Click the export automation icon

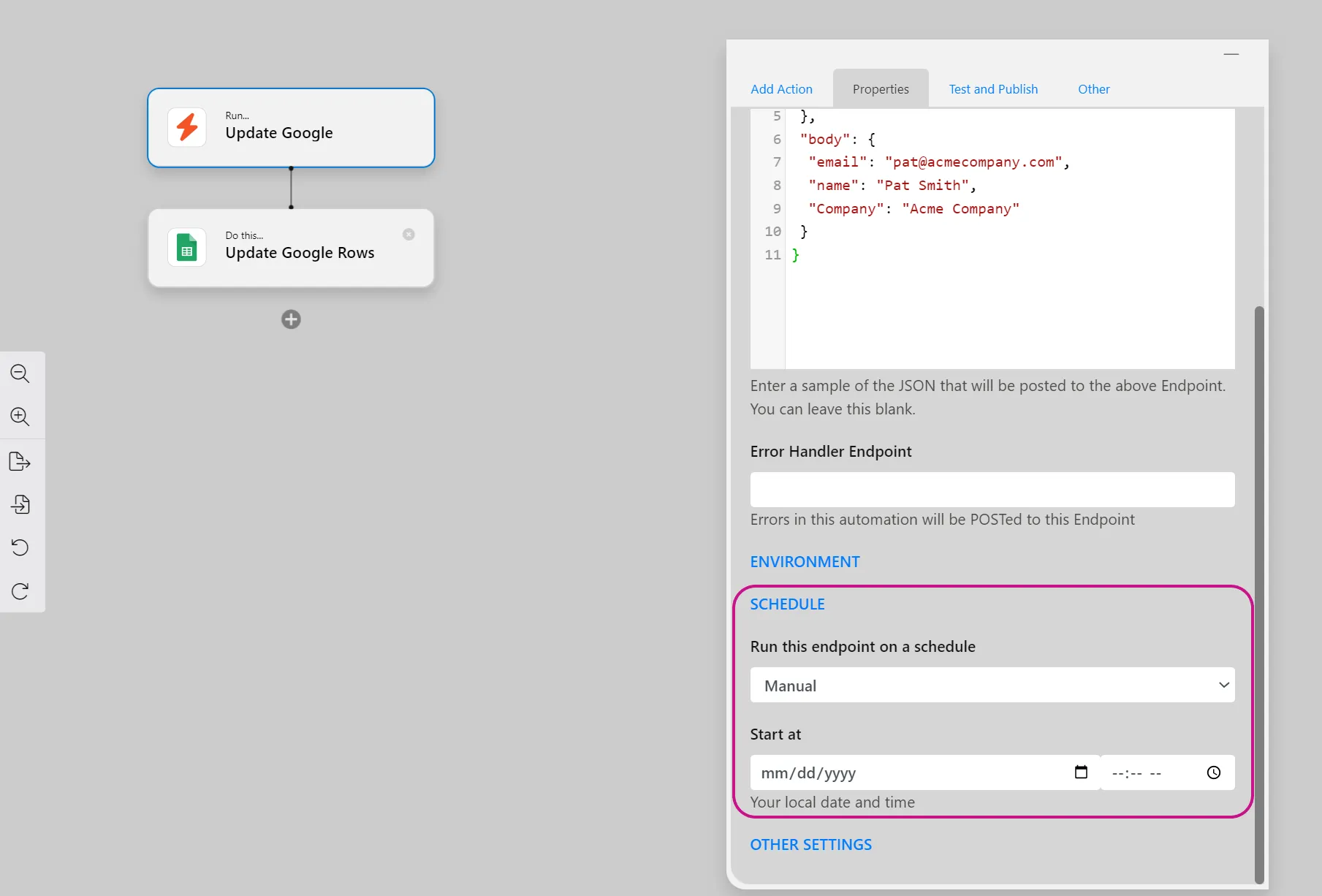(x=20, y=461)
